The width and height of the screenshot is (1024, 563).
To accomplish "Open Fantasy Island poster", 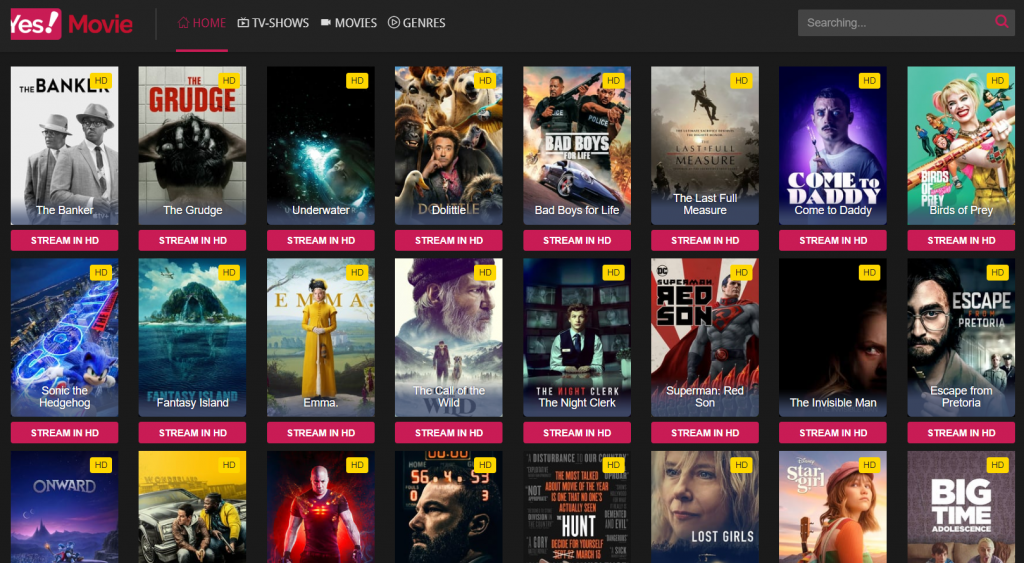I will (193, 338).
